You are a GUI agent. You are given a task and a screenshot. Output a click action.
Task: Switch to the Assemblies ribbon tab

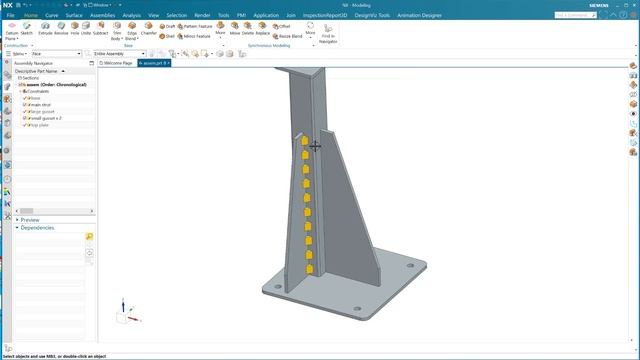coord(102,15)
